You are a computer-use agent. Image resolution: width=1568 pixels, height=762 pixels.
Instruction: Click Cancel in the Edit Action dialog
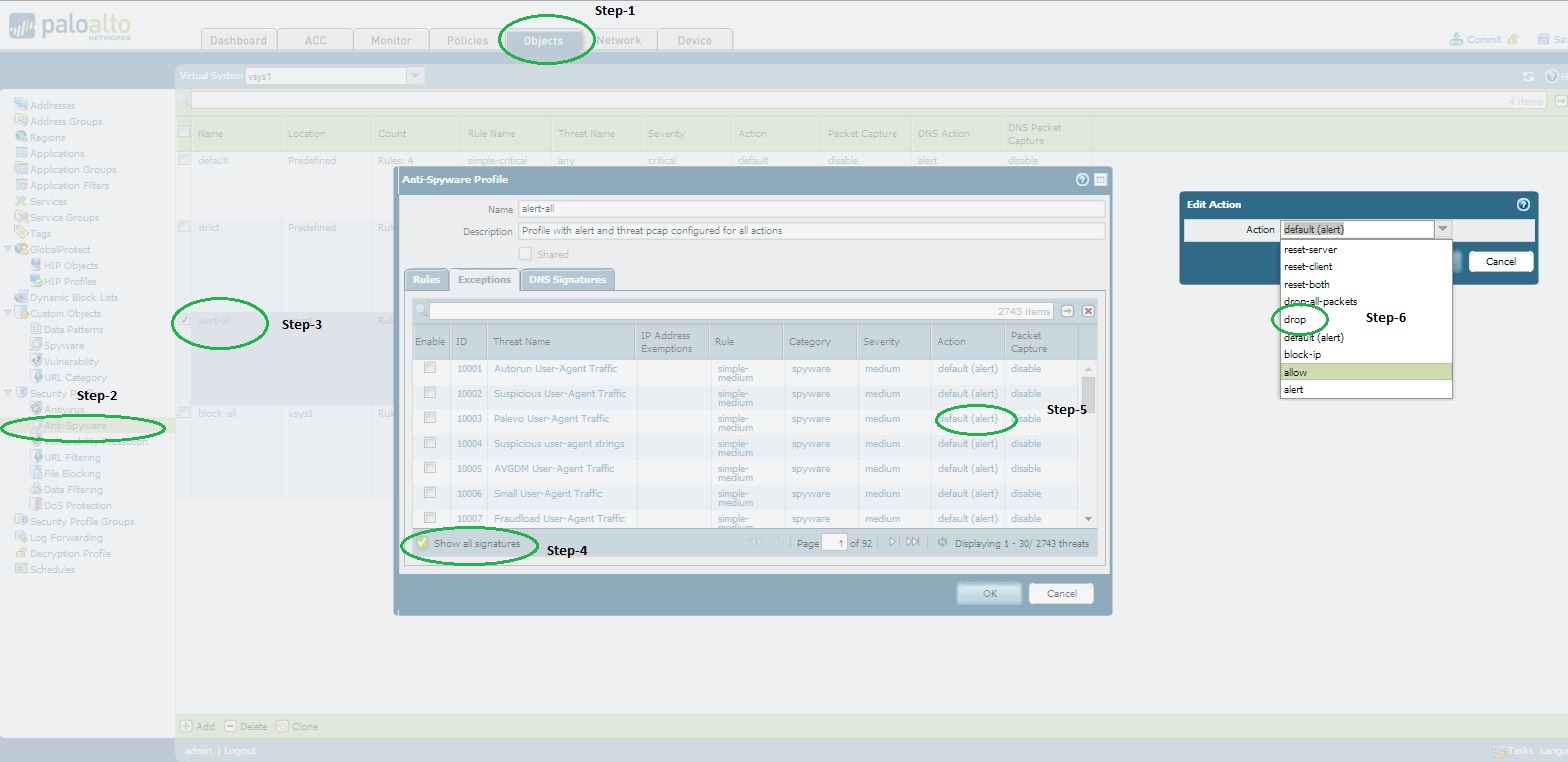1500,261
